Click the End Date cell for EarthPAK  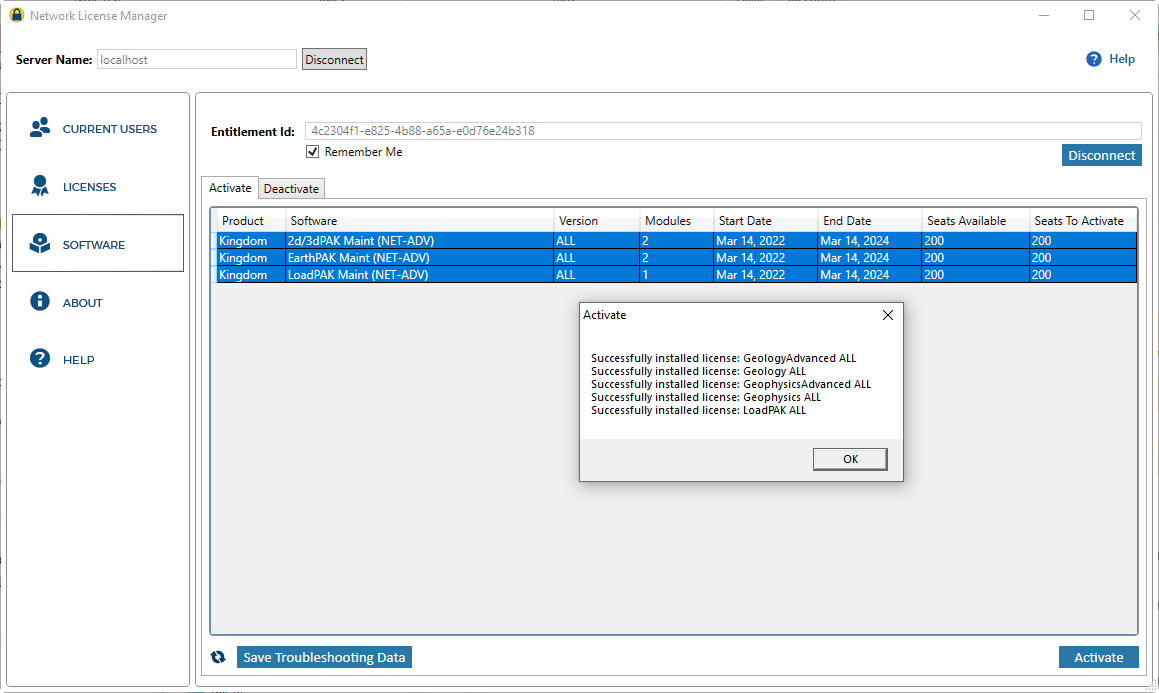coord(870,257)
